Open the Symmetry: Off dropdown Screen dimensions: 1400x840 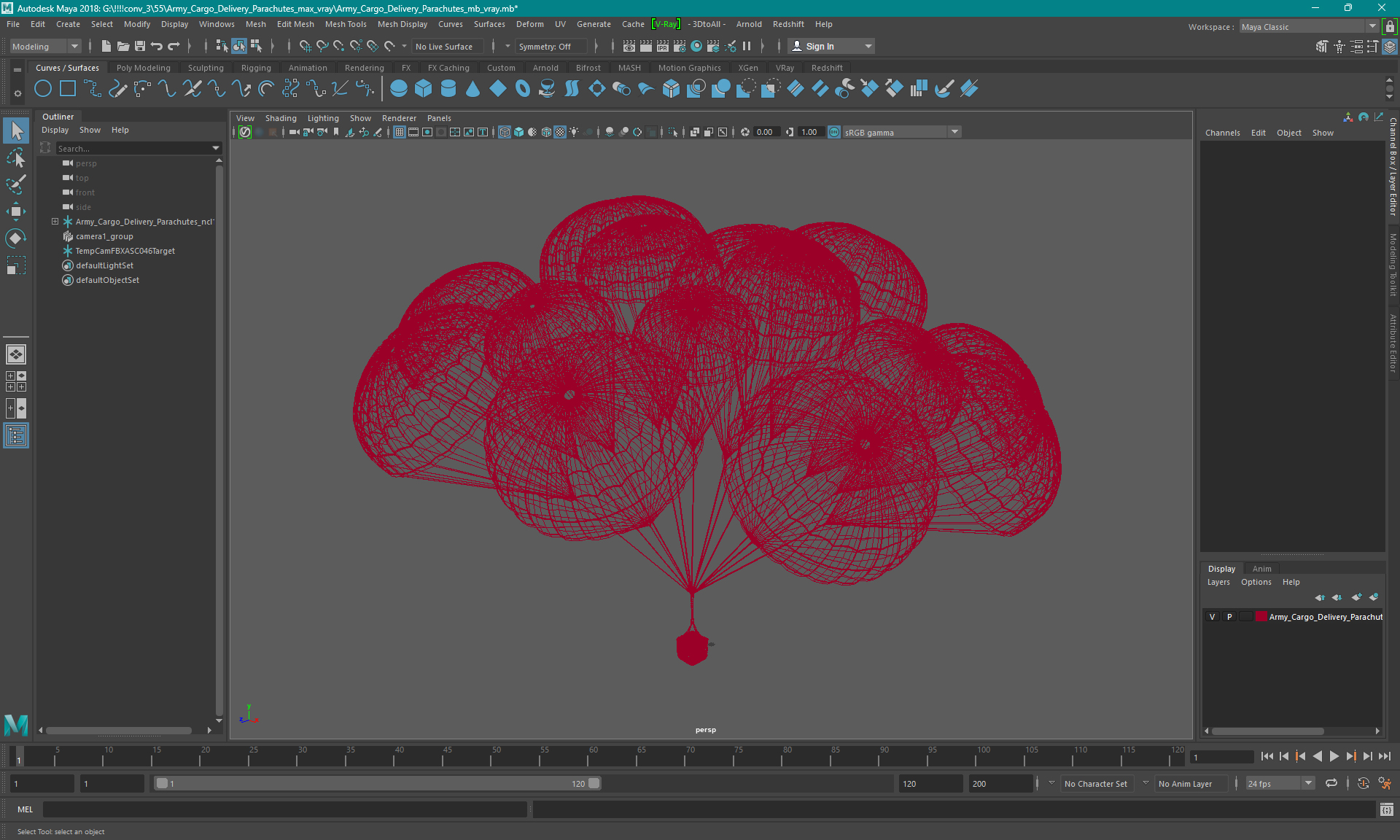tap(551, 46)
